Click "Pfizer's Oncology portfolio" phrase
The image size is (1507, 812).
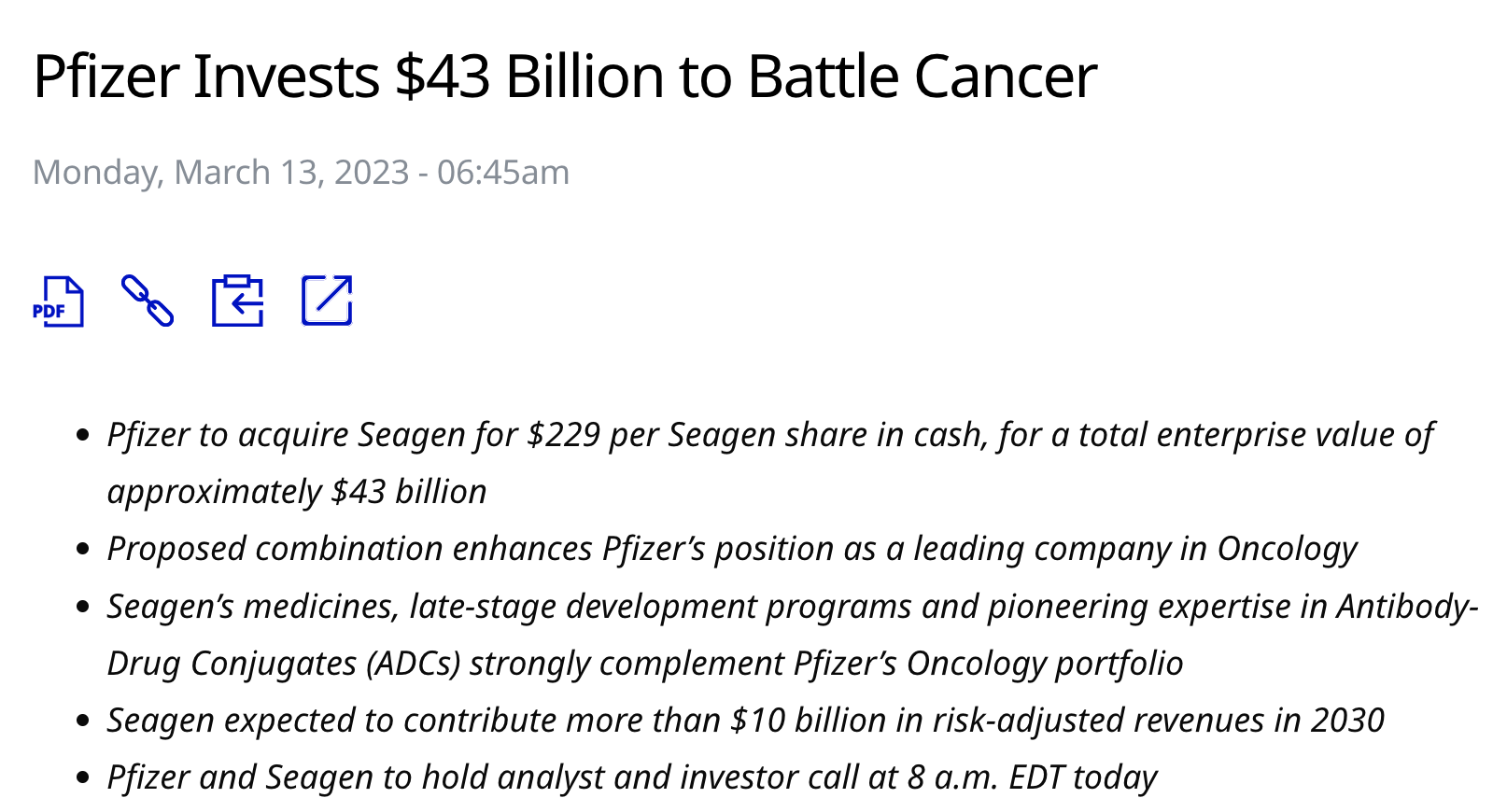(988, 664)
